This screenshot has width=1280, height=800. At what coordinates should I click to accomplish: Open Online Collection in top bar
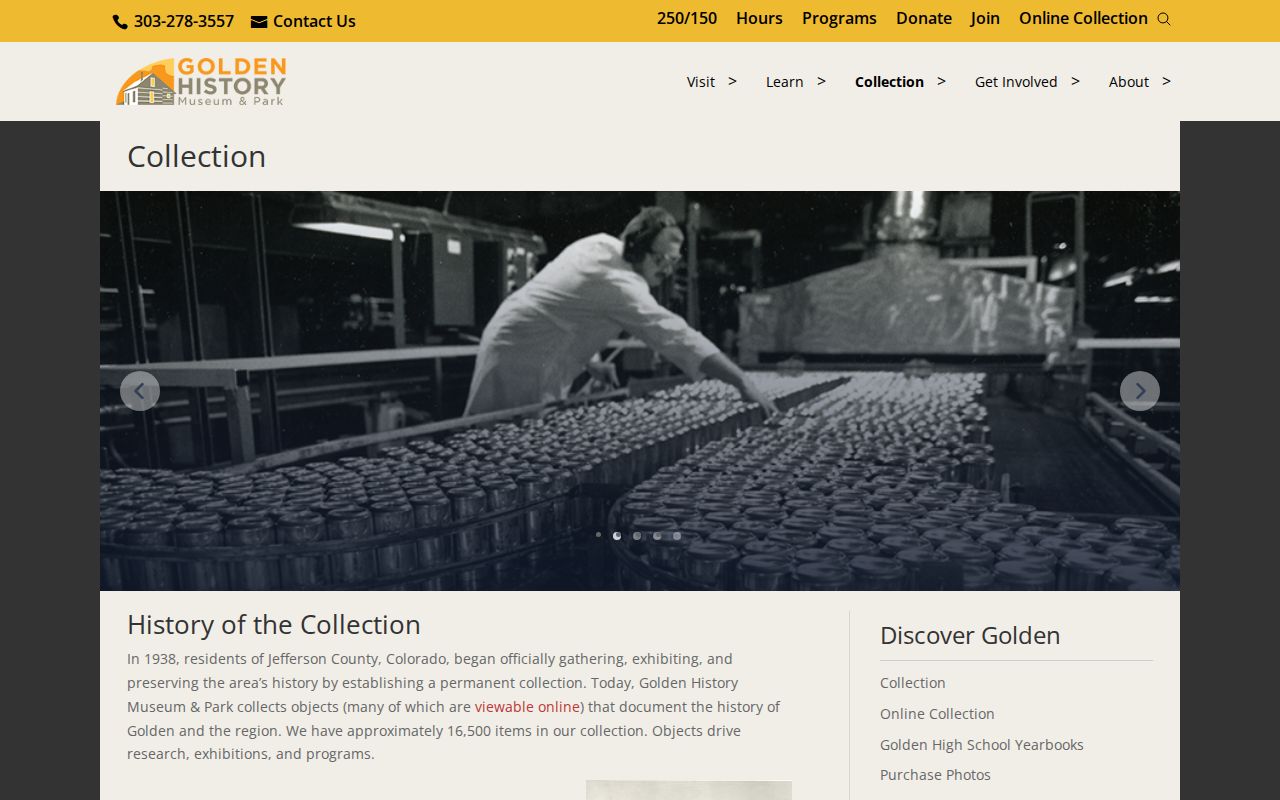click(x=1083, y=18)
